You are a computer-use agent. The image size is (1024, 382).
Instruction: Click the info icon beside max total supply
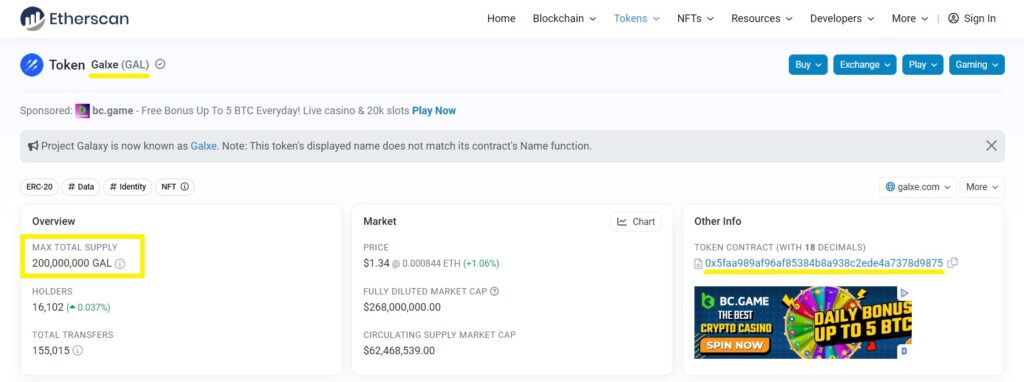point(120,264)
